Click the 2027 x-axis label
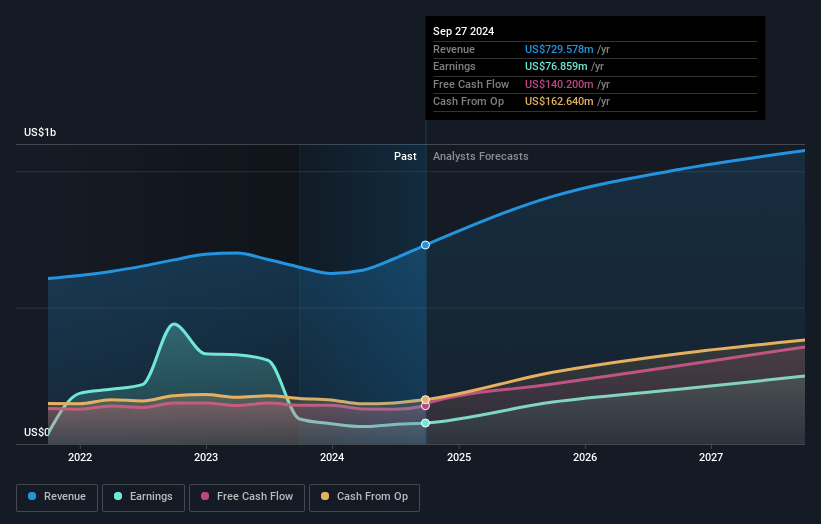This screenshot has width=821, height=524. [711, 458]
